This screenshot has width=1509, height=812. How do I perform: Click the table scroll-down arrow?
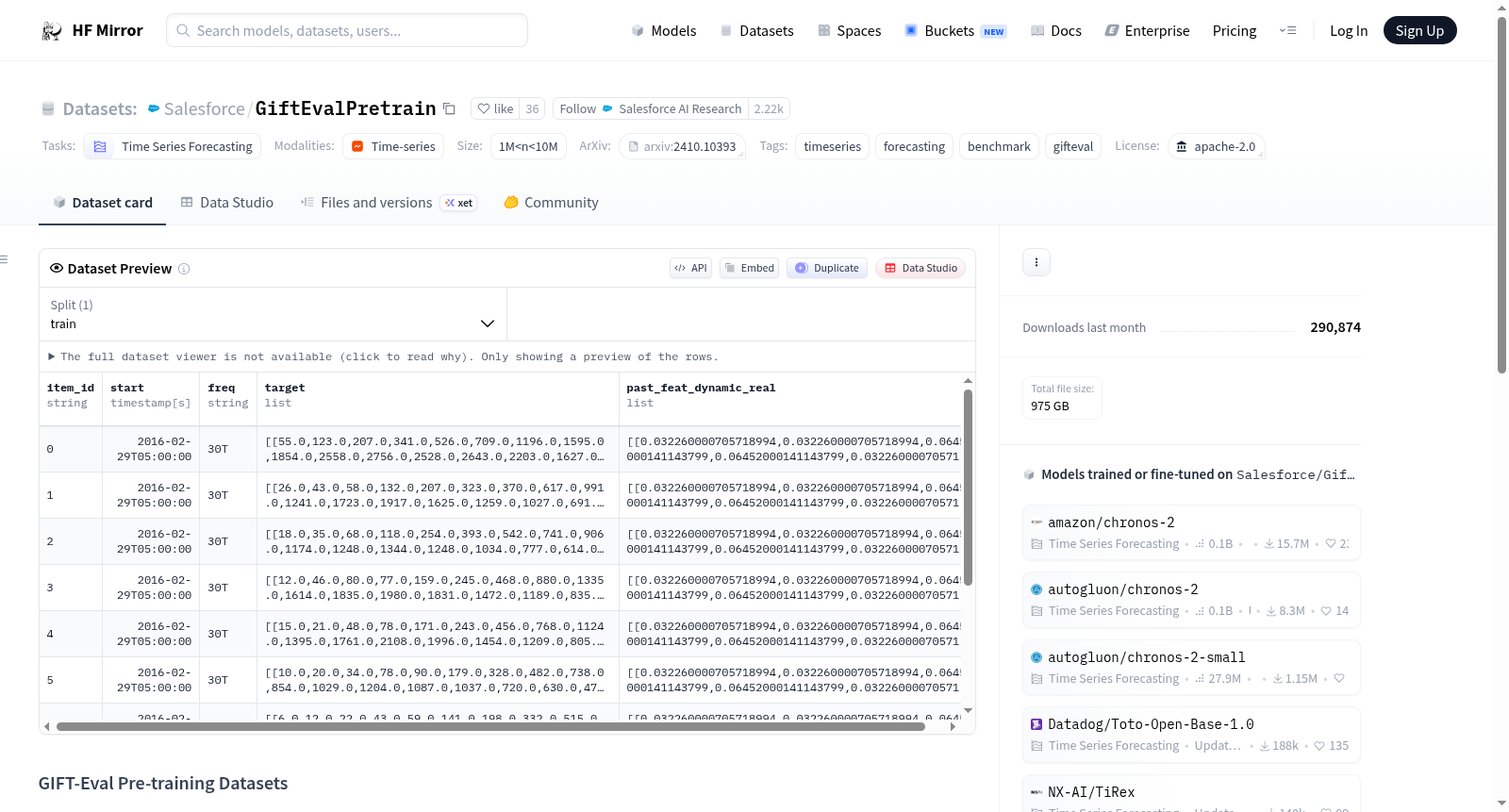[968, 710]
